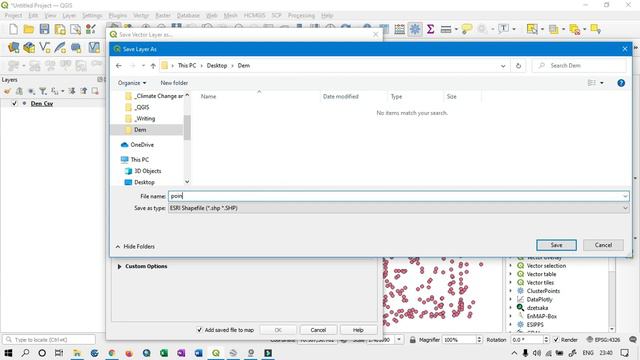640x360 pixels.
Task: Select _QGIS folder in tree
Action: pyautogui.click(x=138, y=107)
